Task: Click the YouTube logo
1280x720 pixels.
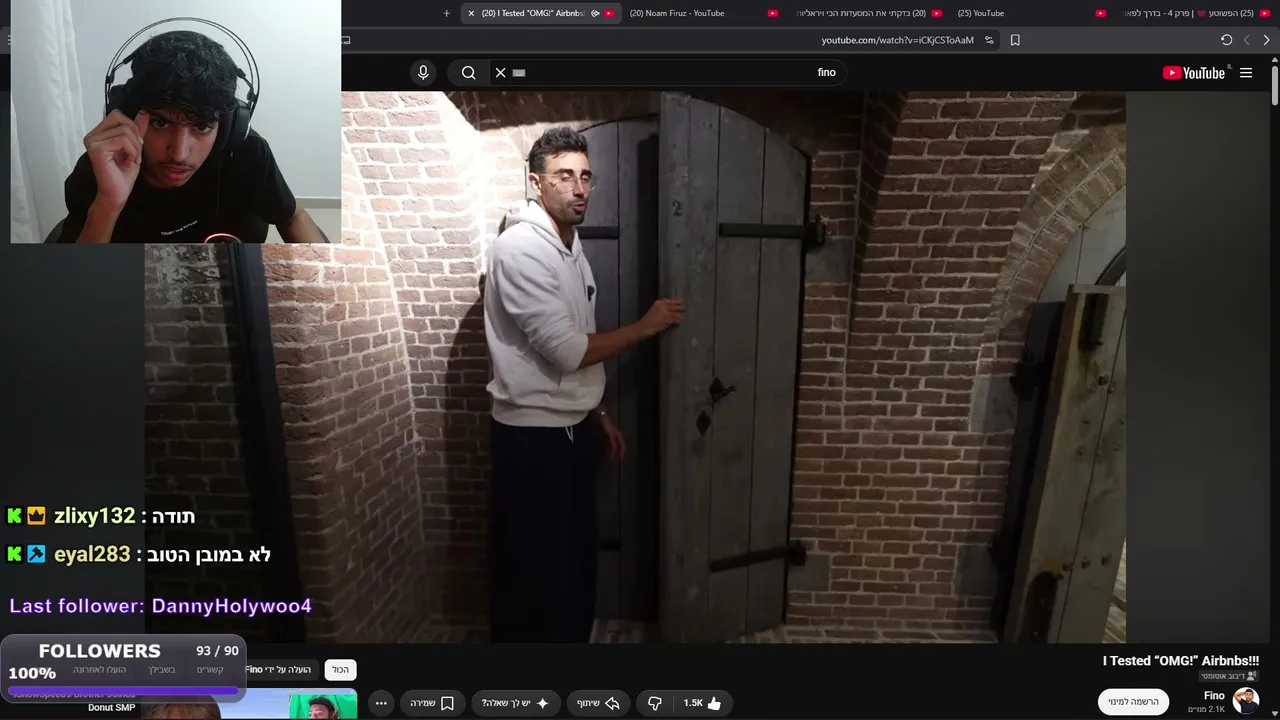Action: click(1194, 72)
